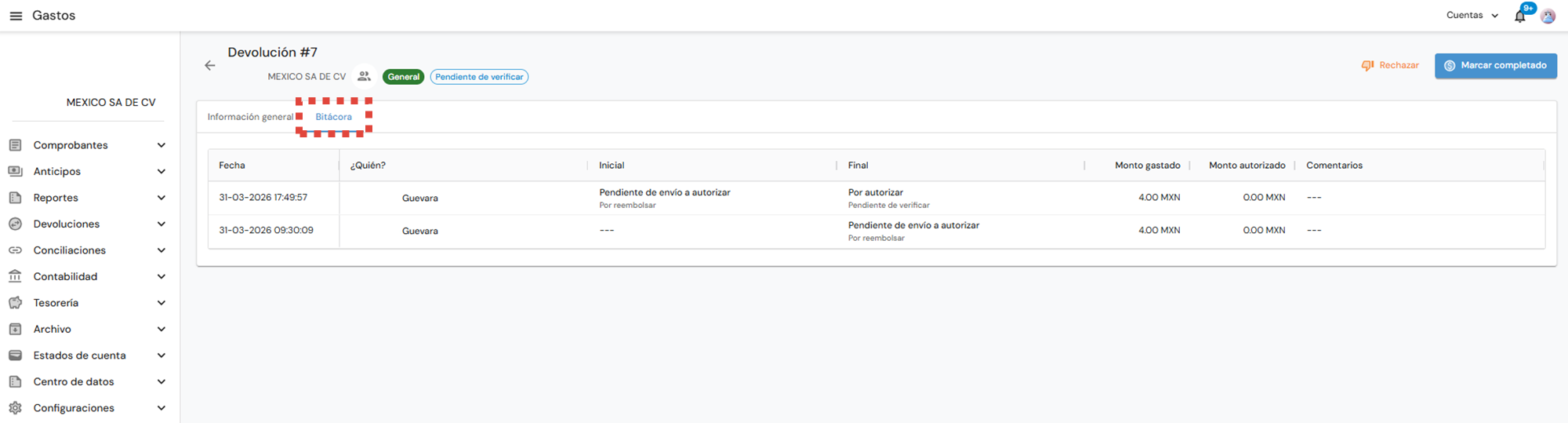Click the Tesorería piggy bank icon

click(15, 303)
